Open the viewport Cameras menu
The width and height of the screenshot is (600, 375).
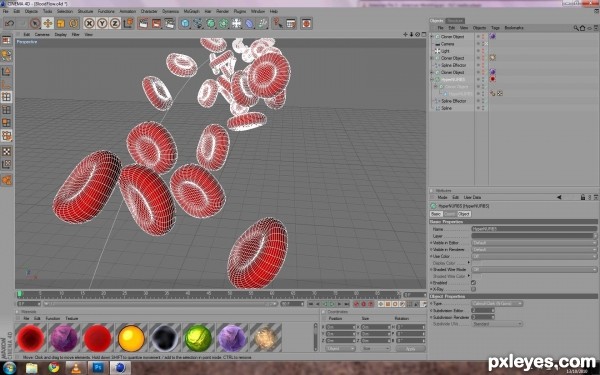42,34
